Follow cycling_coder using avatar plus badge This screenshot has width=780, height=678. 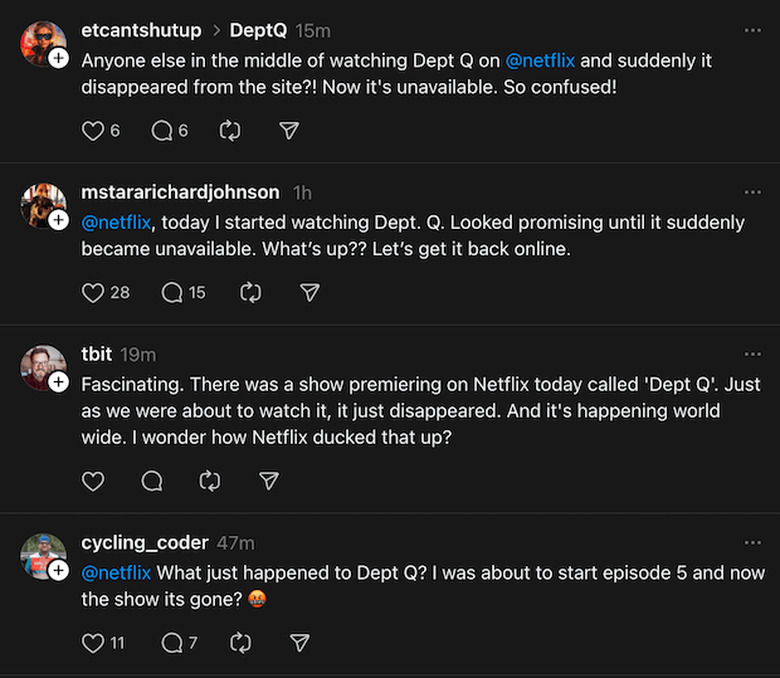tap(59, 571)
